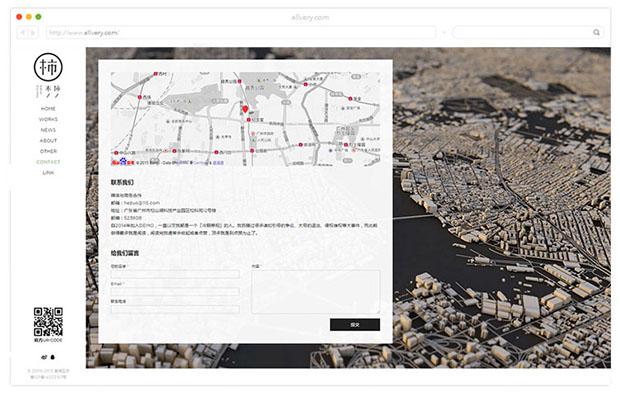This screenshot has width=620, height=395.
Task: Focus the phone number input field
Action: (175, 309)
